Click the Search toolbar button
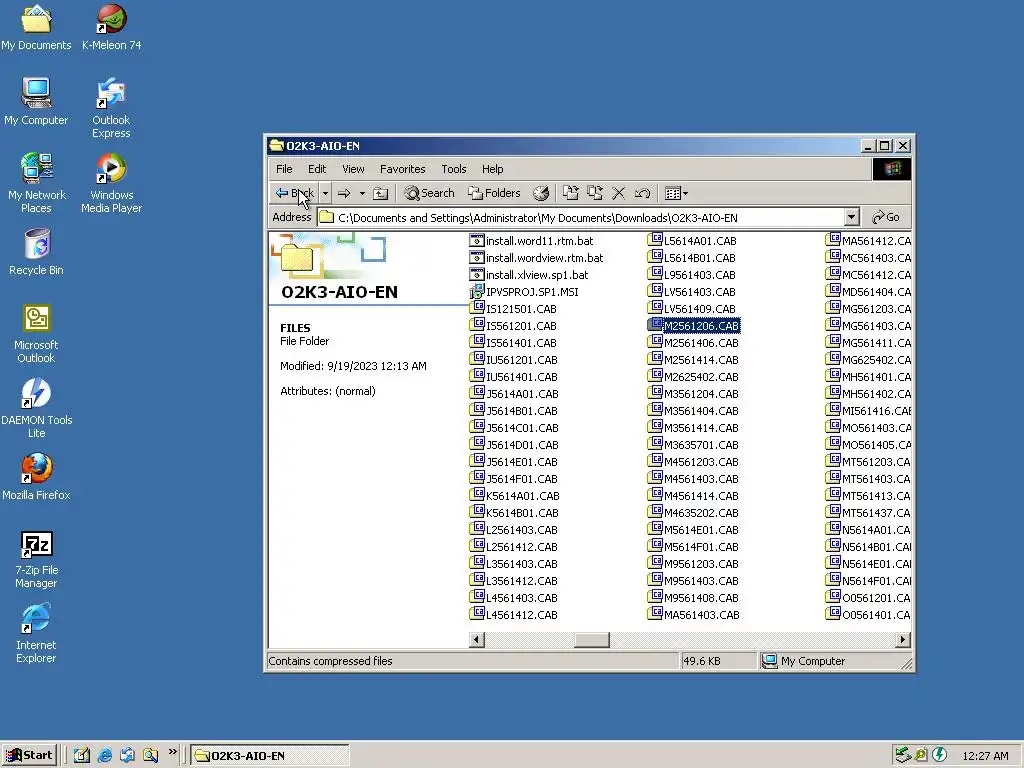 [x=429, y=193]
